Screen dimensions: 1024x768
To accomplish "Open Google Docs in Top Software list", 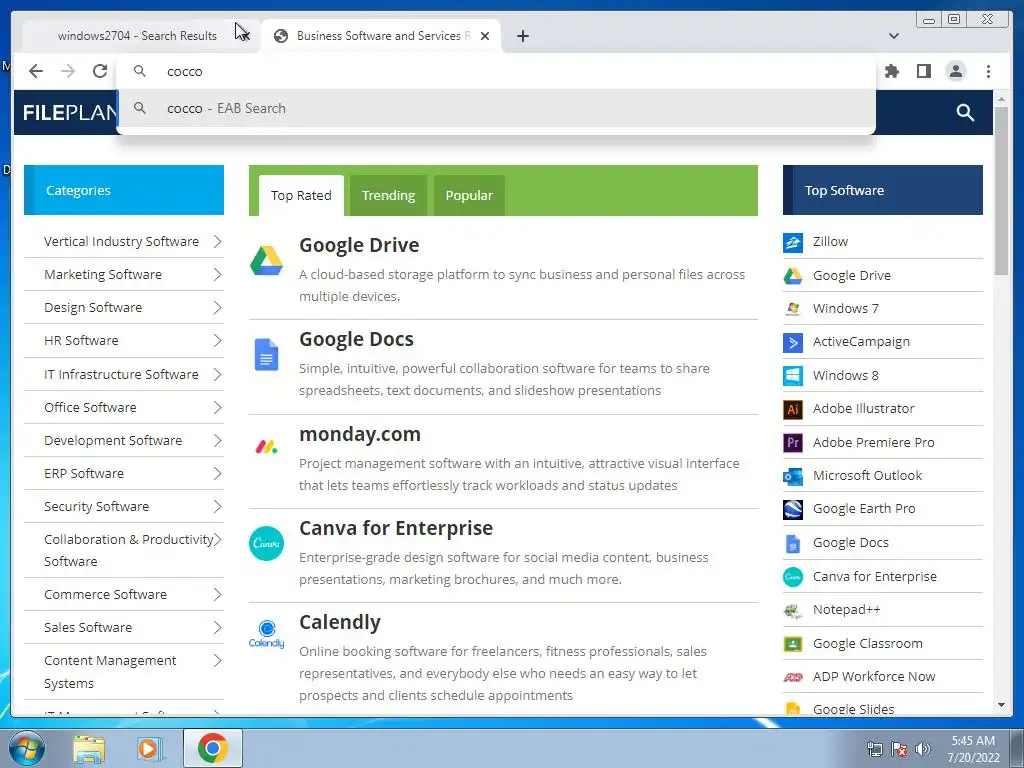I will coord(850,543).
